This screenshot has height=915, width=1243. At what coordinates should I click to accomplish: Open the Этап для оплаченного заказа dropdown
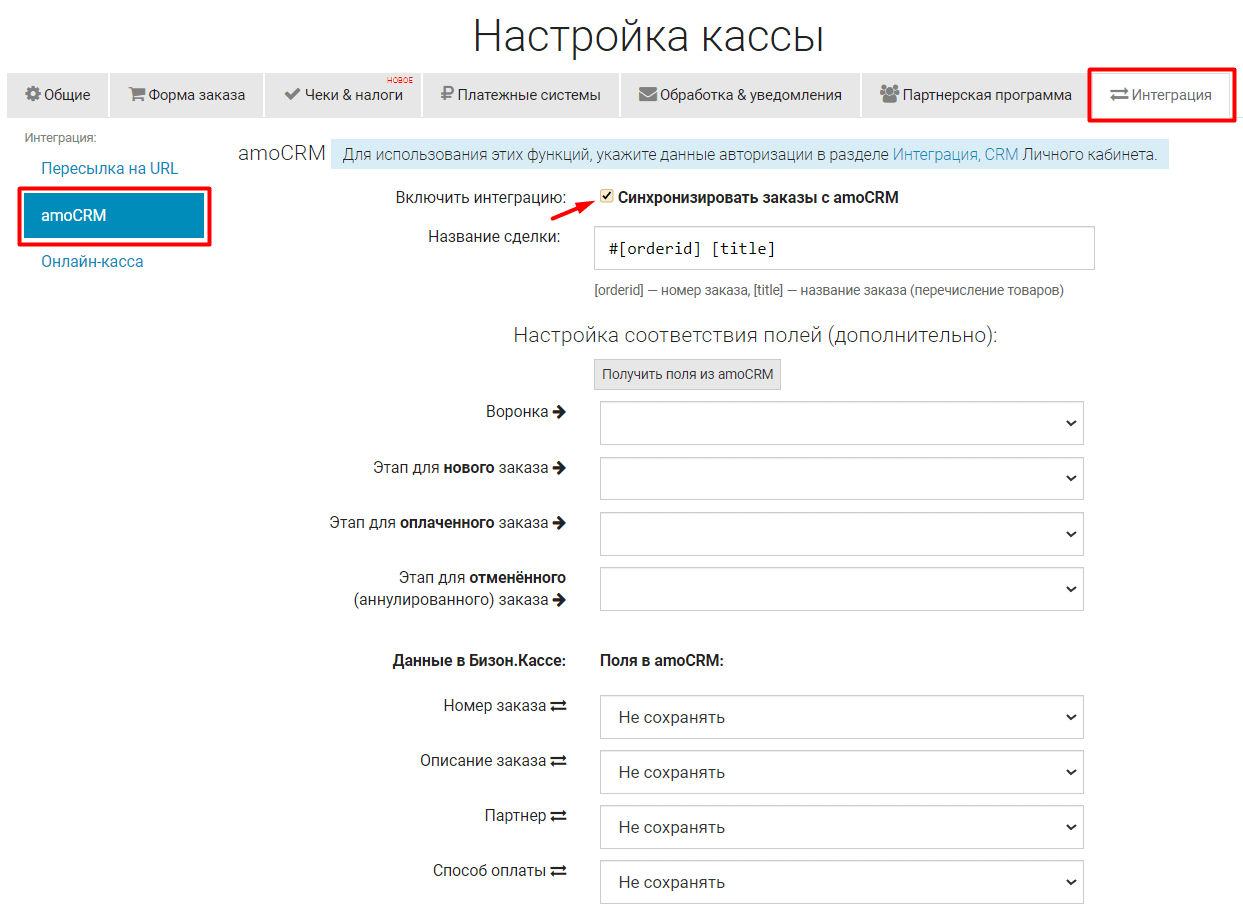(841, 534)
